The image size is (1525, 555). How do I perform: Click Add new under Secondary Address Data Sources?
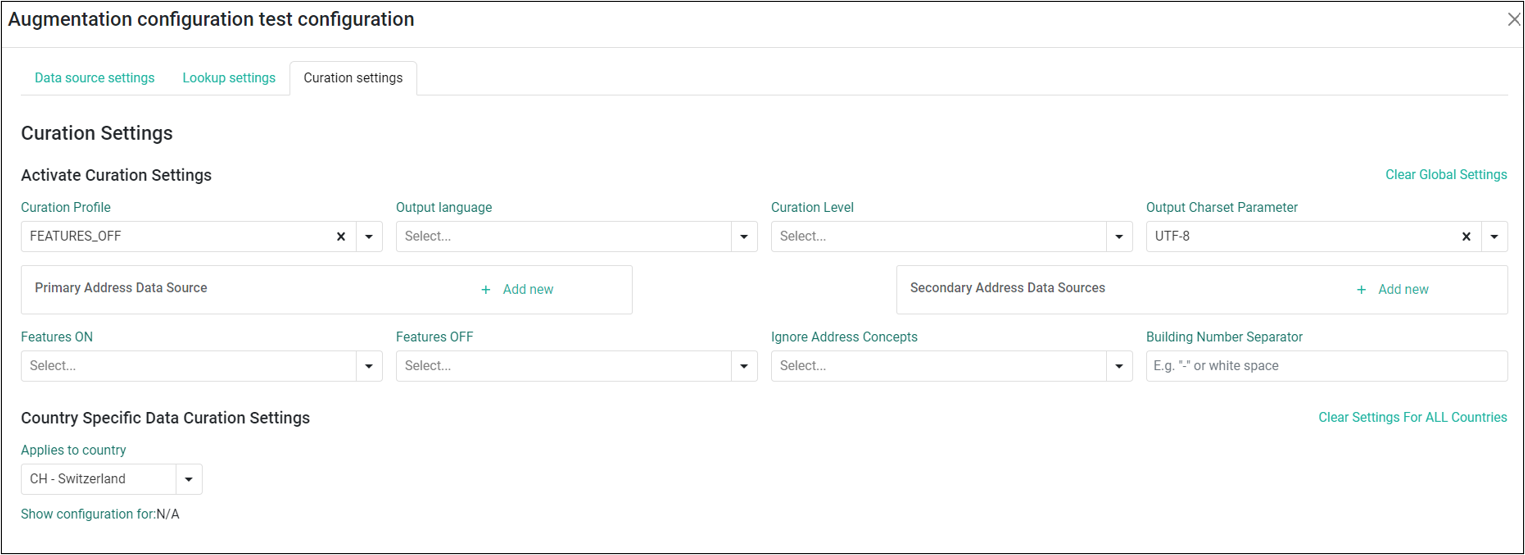click(1403, 290)
